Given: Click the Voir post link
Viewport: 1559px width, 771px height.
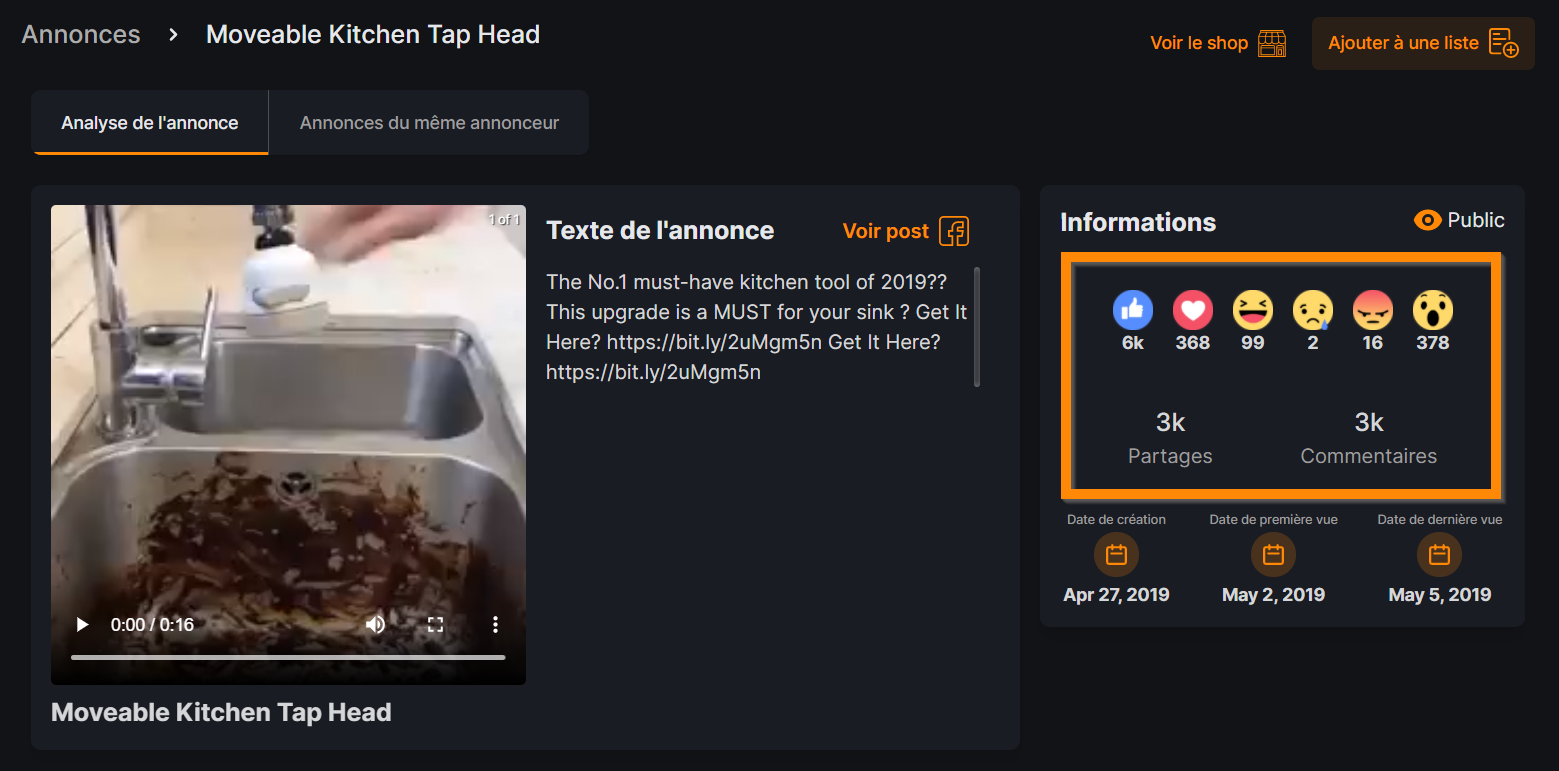Looking at the screenshot, I should (886, 231).
